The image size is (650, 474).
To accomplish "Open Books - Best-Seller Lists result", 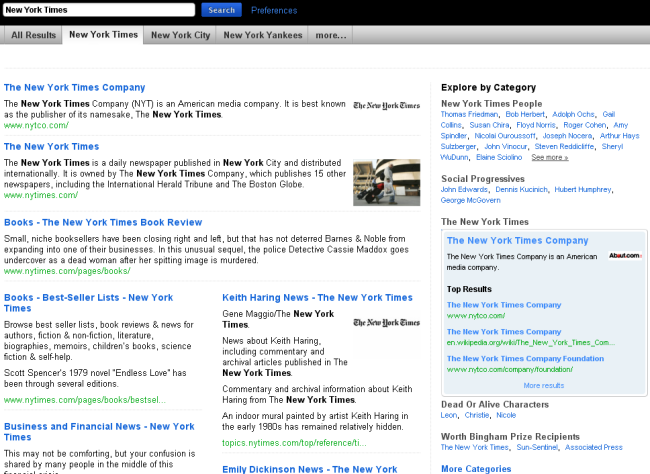I will (x=88, y=303).
